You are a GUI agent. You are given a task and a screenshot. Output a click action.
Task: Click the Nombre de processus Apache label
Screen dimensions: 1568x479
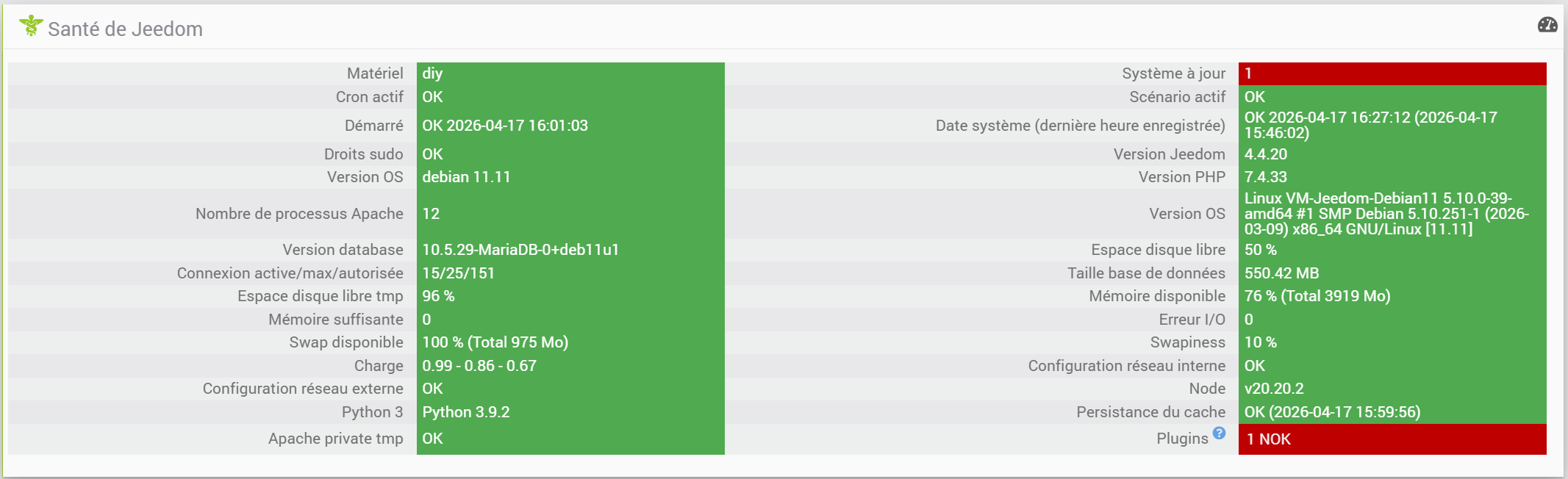pyautogui.click(x=299, y=214)
